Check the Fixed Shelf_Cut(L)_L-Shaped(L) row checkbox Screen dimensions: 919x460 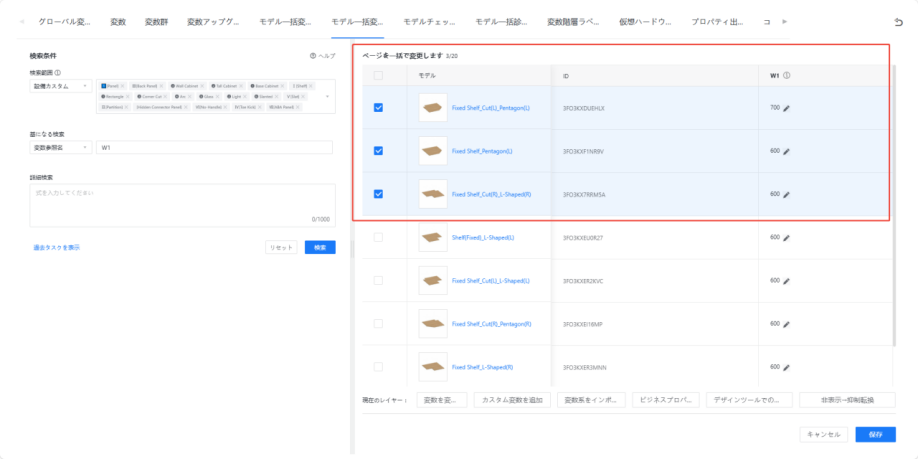tap(378, 281)
